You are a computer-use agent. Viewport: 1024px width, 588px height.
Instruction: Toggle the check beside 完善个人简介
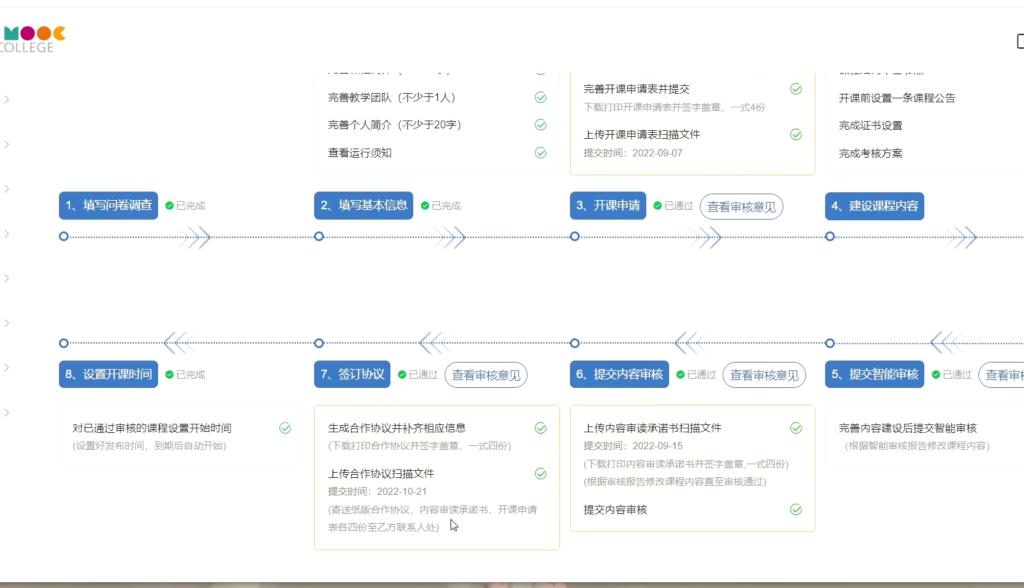[540, 125]
